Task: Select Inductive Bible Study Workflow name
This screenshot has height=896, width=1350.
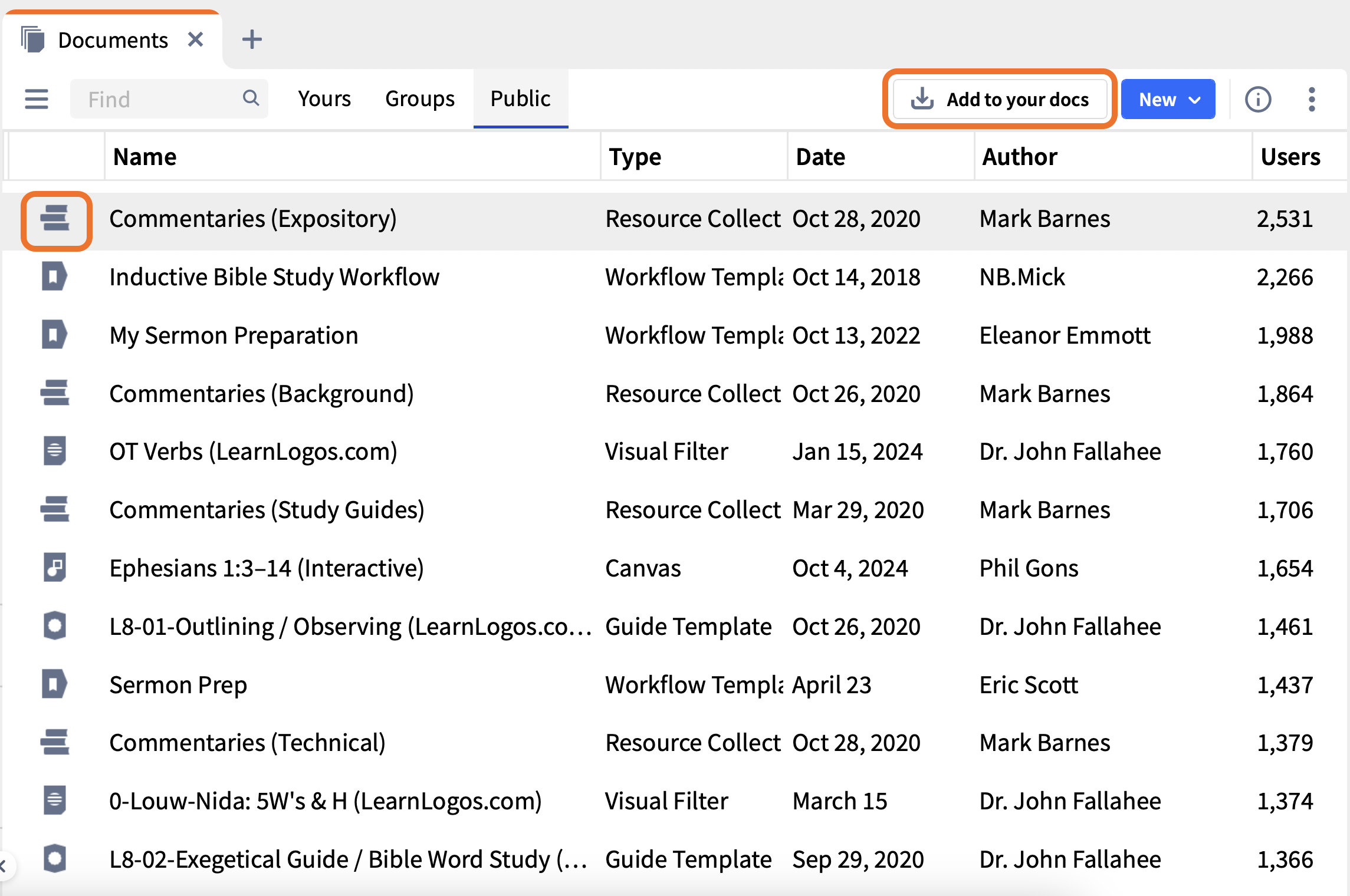Action: coord(274,277)
